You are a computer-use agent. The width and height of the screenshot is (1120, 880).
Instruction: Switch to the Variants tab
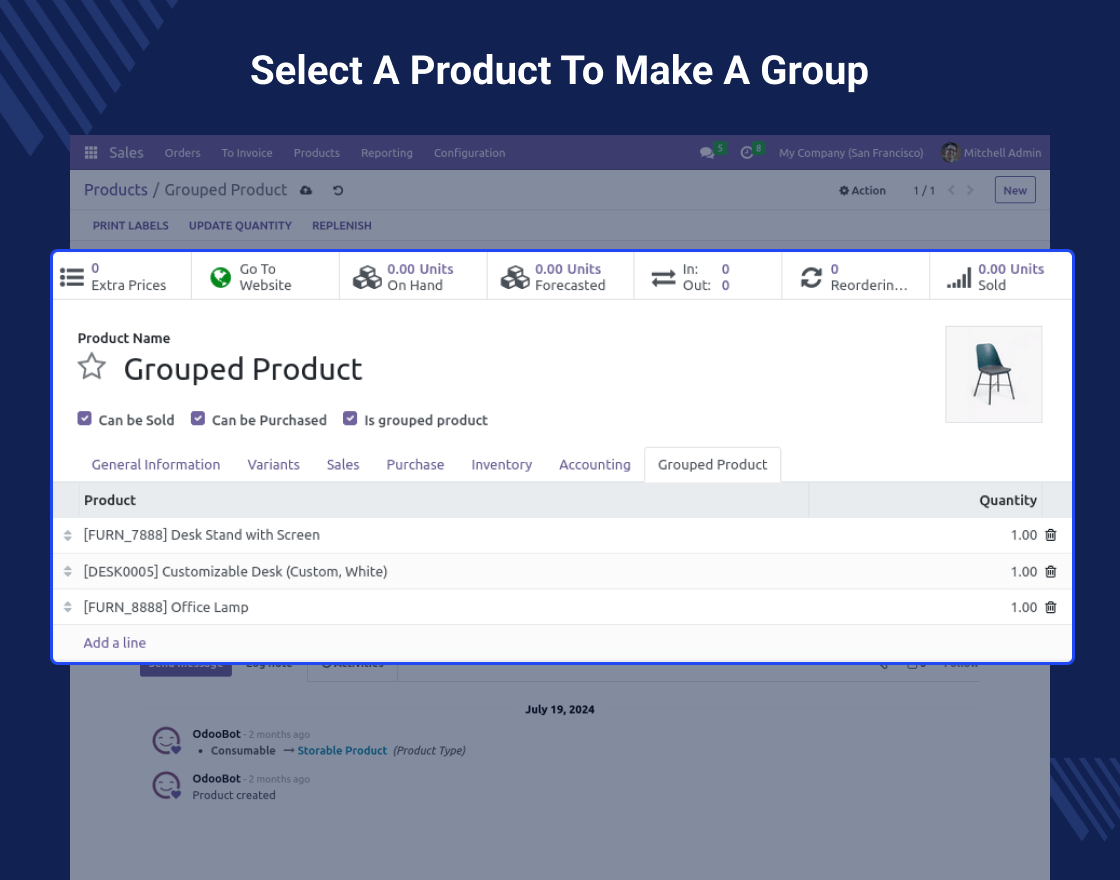(x=274, y=464)
